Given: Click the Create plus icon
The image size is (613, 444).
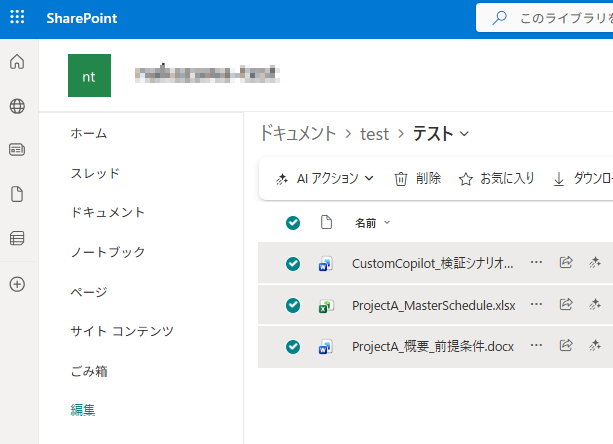Looking at the screenshot, I should click(17, 283).
